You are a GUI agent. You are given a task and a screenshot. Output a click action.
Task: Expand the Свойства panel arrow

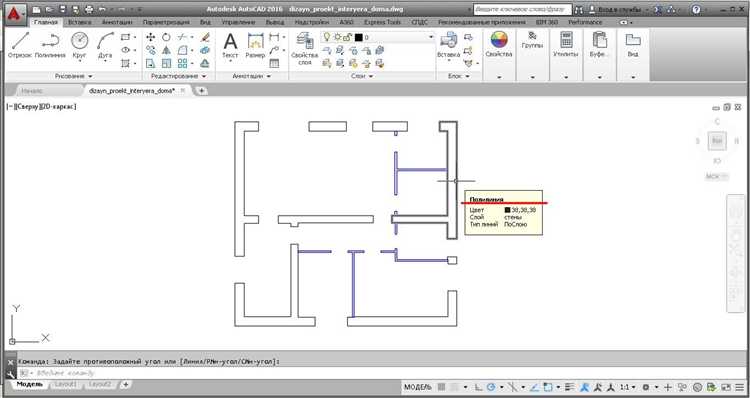click(499, 77)
